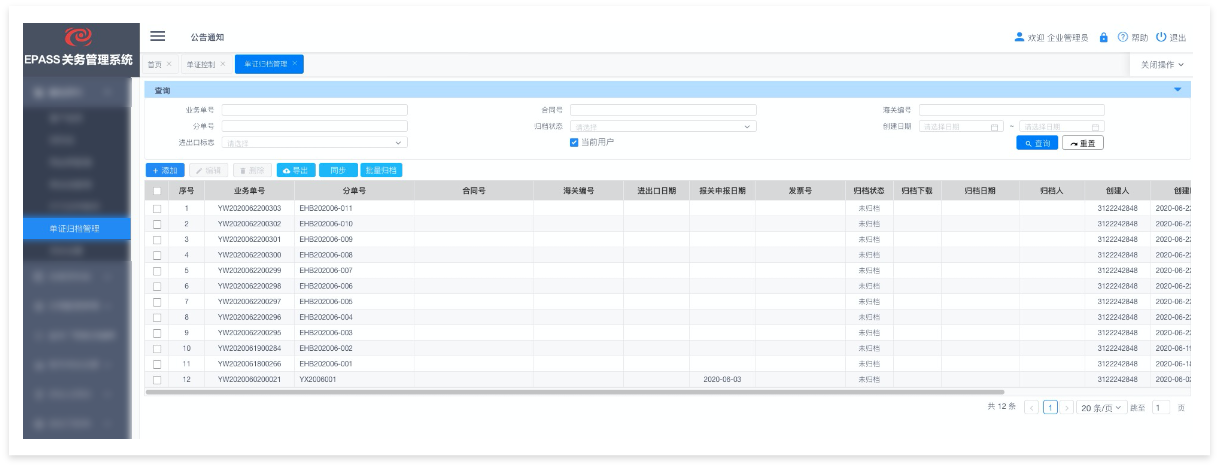Click the 同步 sync button
This screenshot has height=468, width=1219.
click(x=338, y=171)
